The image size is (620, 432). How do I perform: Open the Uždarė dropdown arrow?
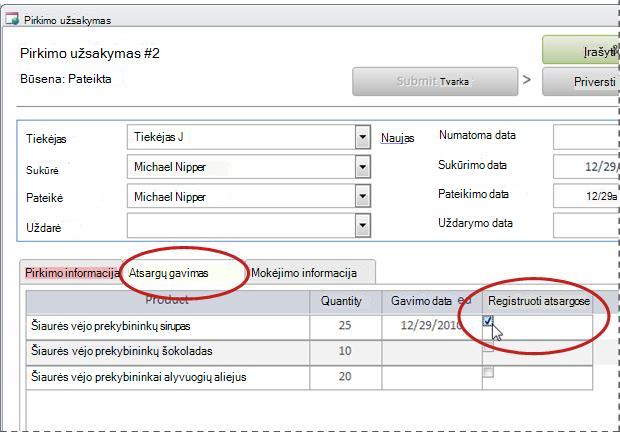(x=363, y=225)
